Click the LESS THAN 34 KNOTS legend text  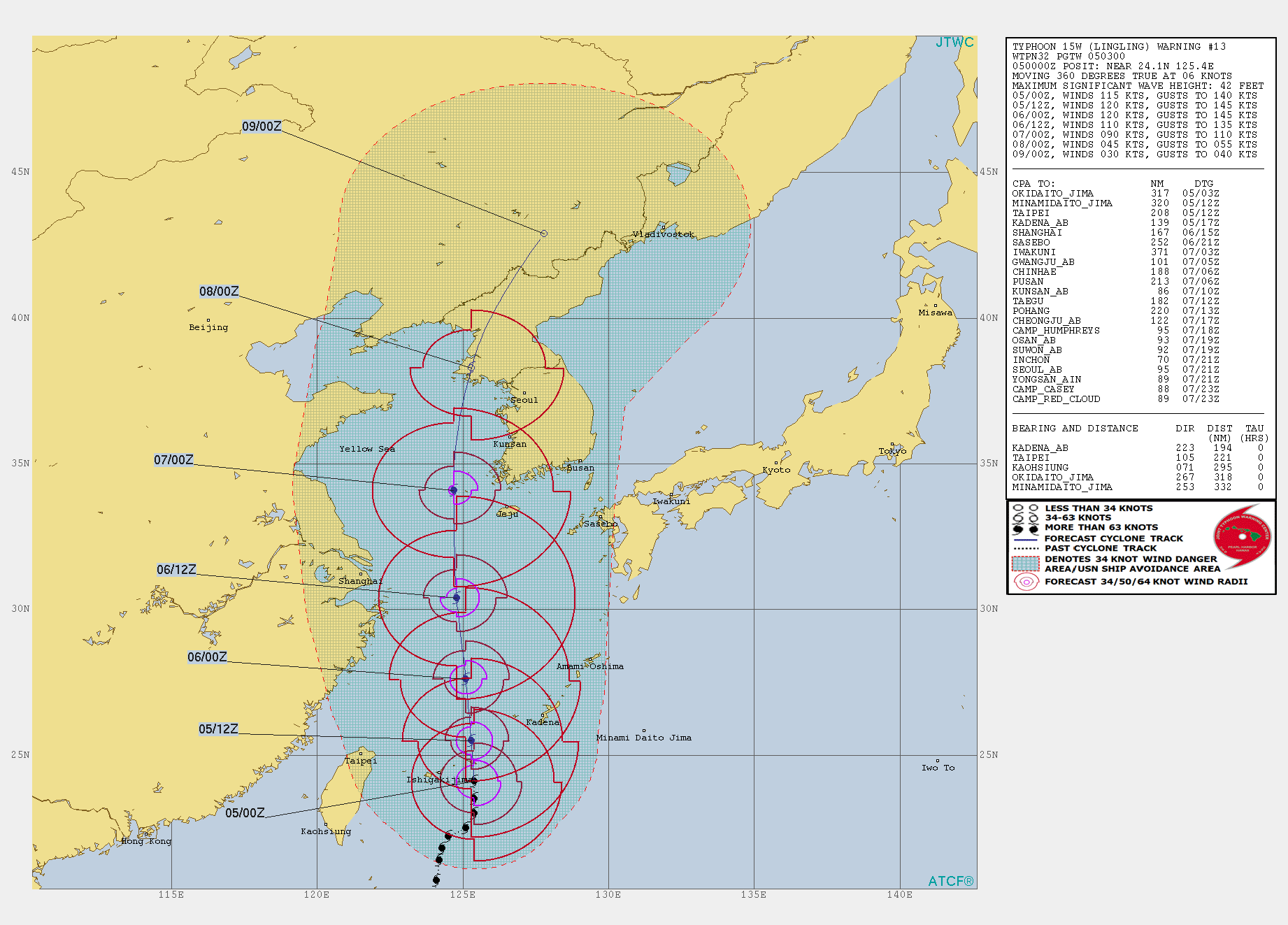(x=1099, y=508)
